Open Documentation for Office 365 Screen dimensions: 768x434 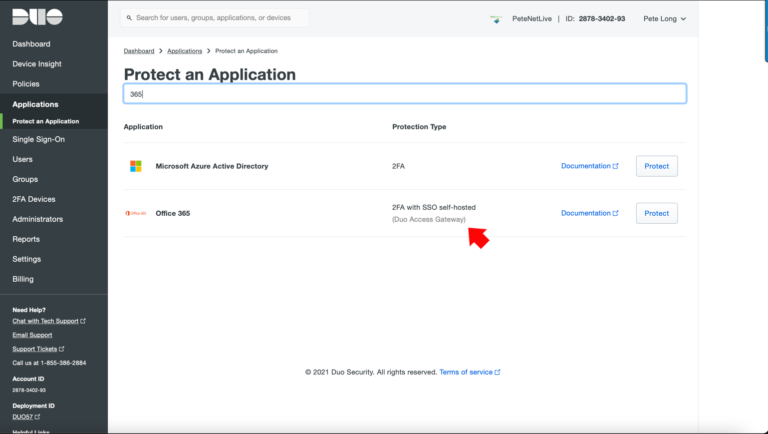point(590,213)
